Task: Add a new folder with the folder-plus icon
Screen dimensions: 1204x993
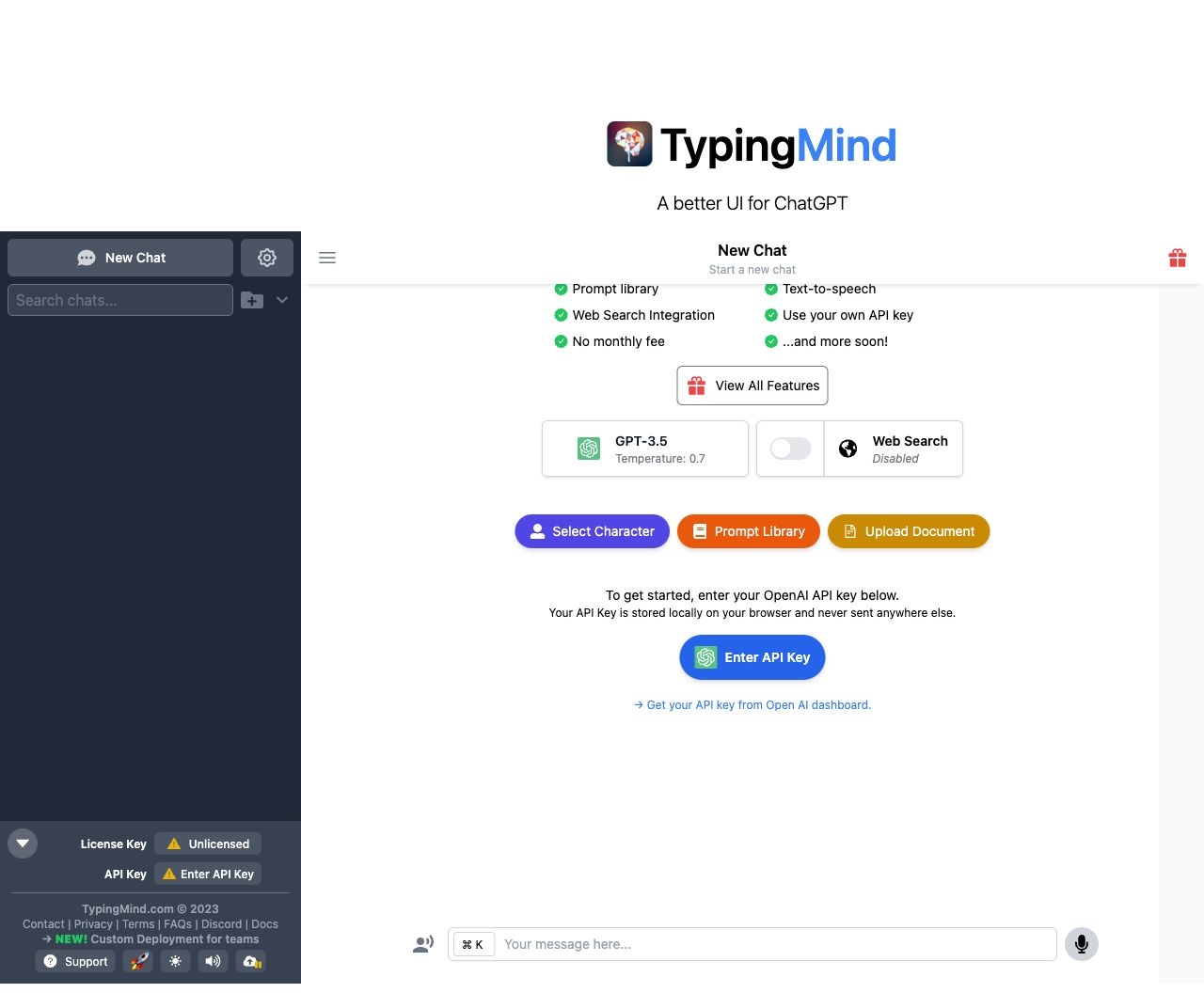Action: 252,300
